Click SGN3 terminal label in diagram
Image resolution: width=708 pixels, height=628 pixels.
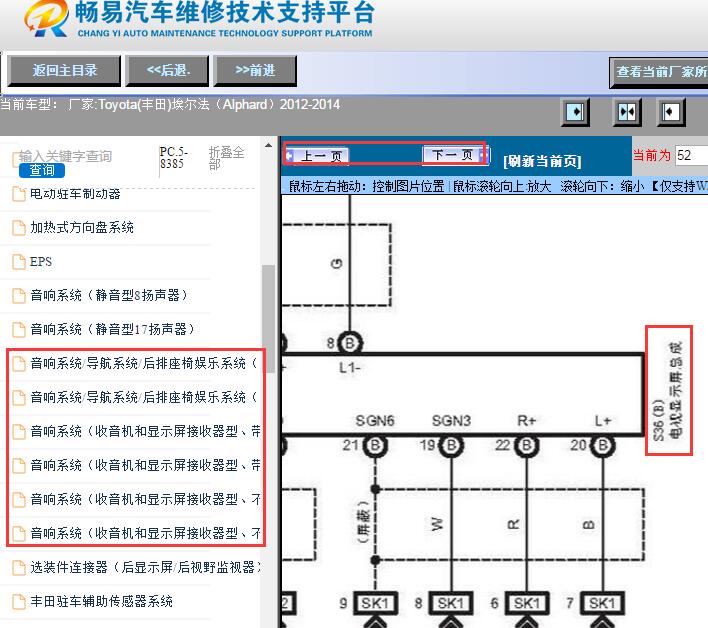[x=451, y=421]
